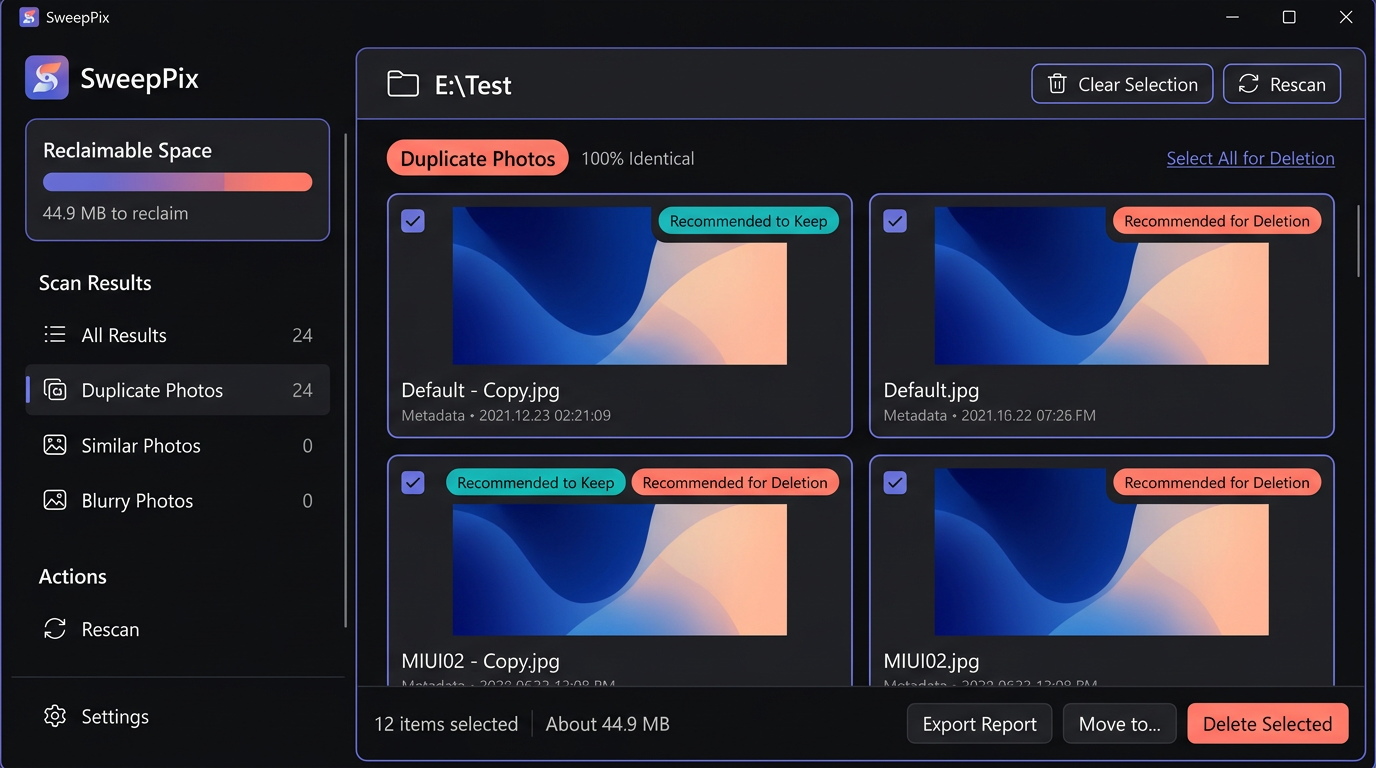Minimize the SweepPix window
The width and height of the screenshot is (1376, 768).
[1232, 17]
